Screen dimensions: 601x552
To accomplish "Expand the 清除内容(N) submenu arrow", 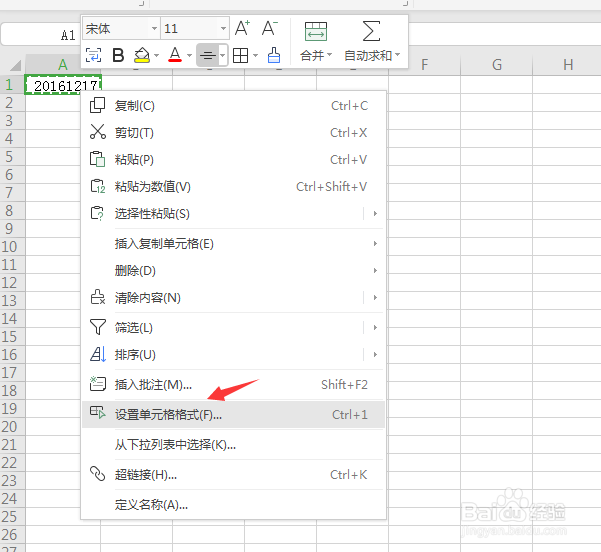I will (x=375, y=297).
